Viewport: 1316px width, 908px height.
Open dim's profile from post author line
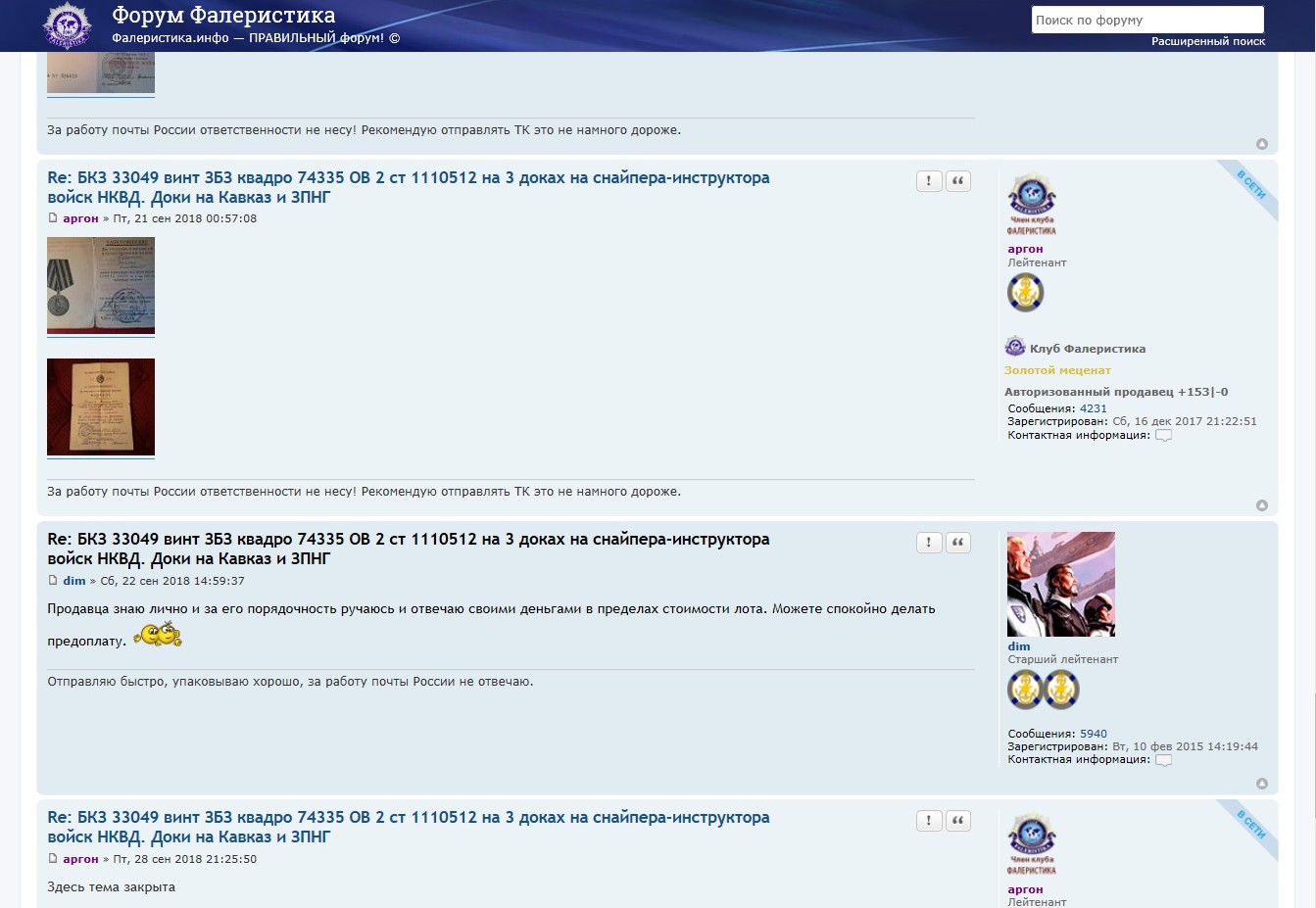pyautogui.click(x=74, y=581)
